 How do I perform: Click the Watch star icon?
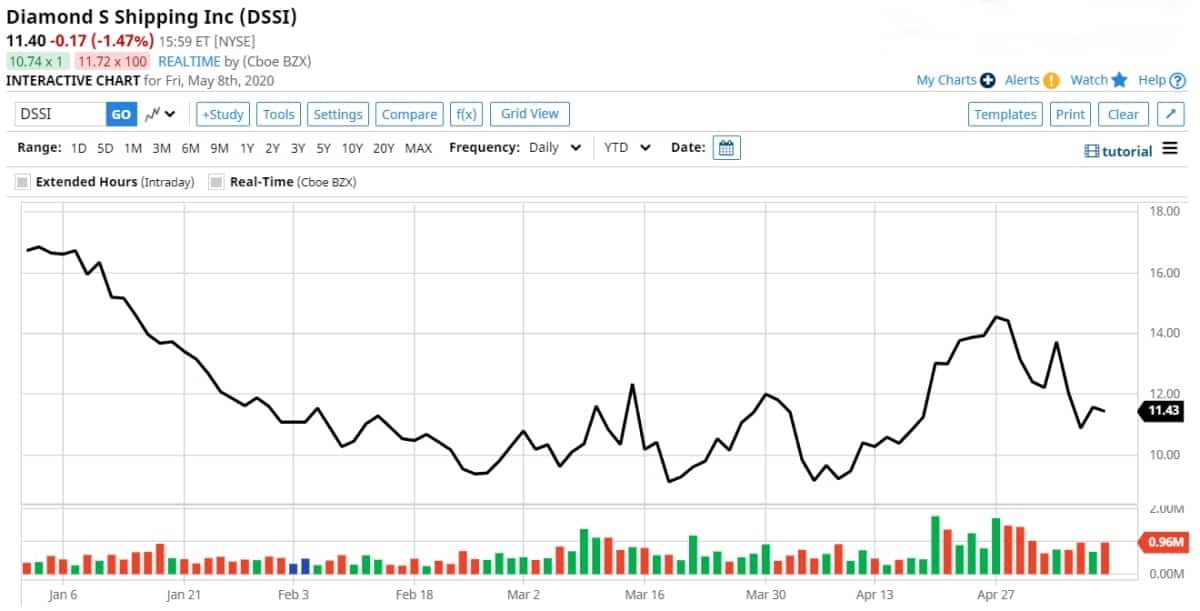click(x=1119, y=80)
